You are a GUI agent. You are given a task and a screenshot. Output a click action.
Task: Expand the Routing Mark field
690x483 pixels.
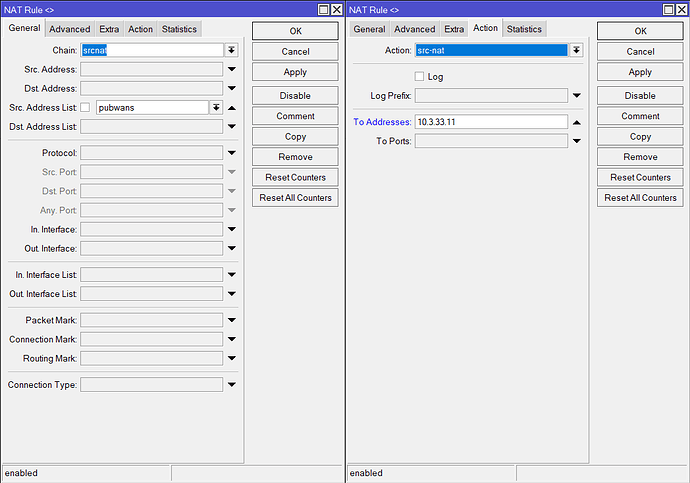click(x=232, y=359)
